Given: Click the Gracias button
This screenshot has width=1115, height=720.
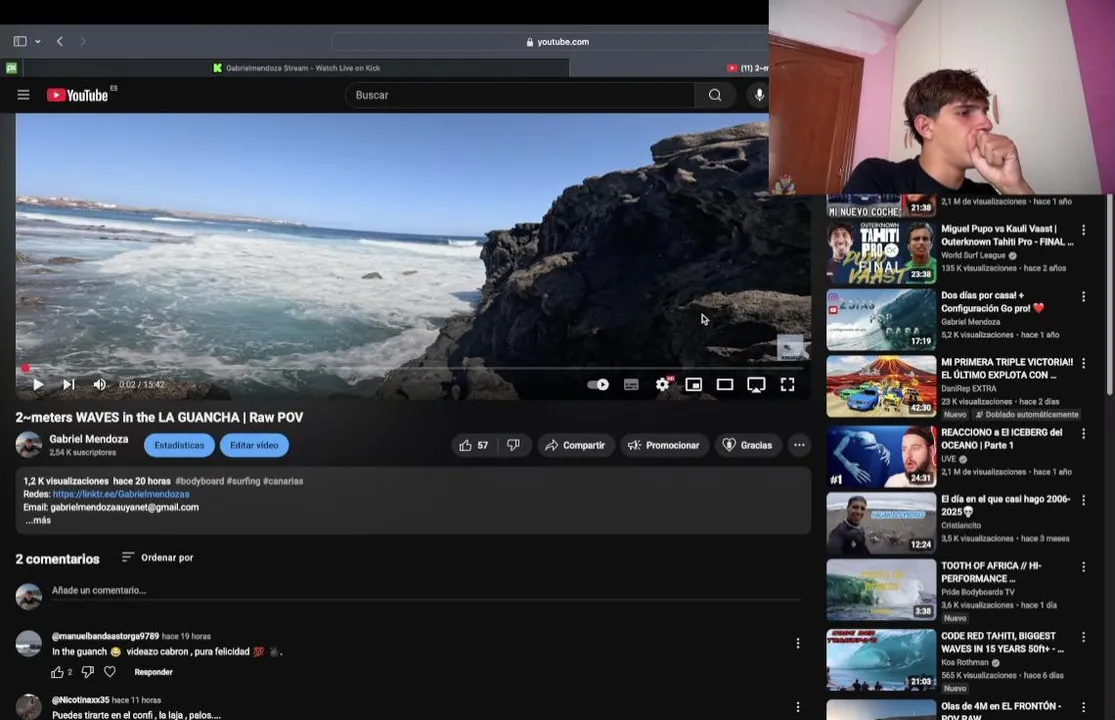Looking at the screenshot, I should click(748, 445).
